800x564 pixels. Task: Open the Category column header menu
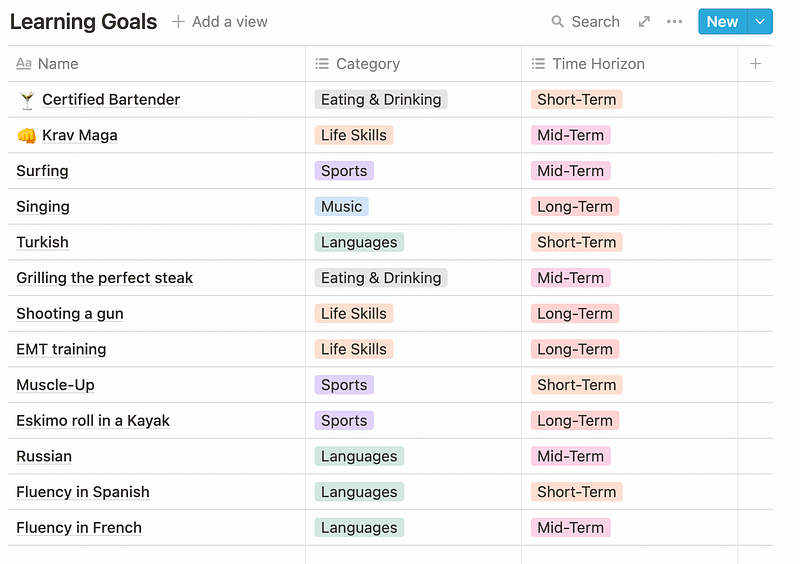coord(368,64)
